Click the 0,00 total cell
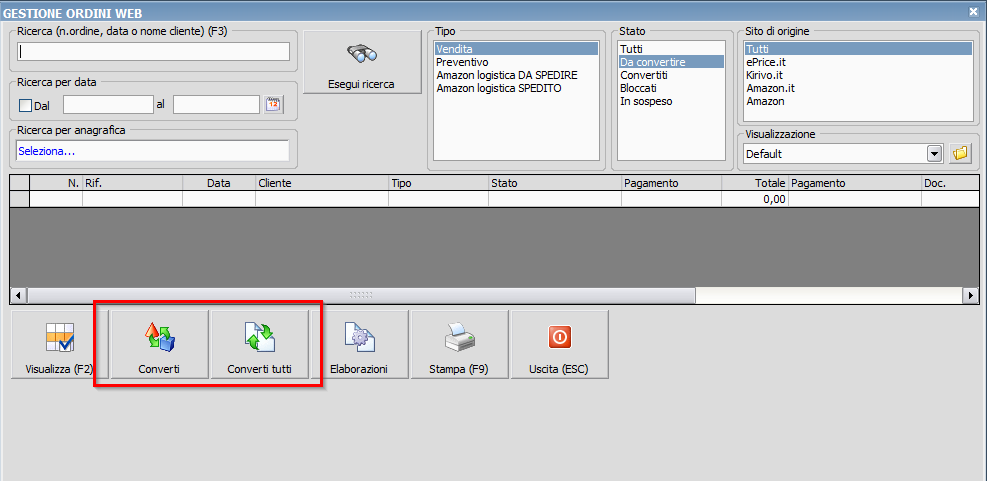The width and height of the screenshot is (987, 481). click(755, 199)
